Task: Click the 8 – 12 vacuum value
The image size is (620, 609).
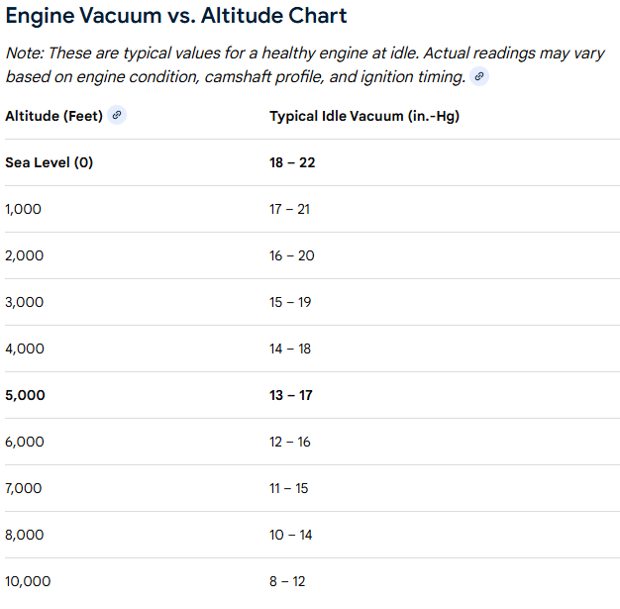Action: click(x=288, y=581)
